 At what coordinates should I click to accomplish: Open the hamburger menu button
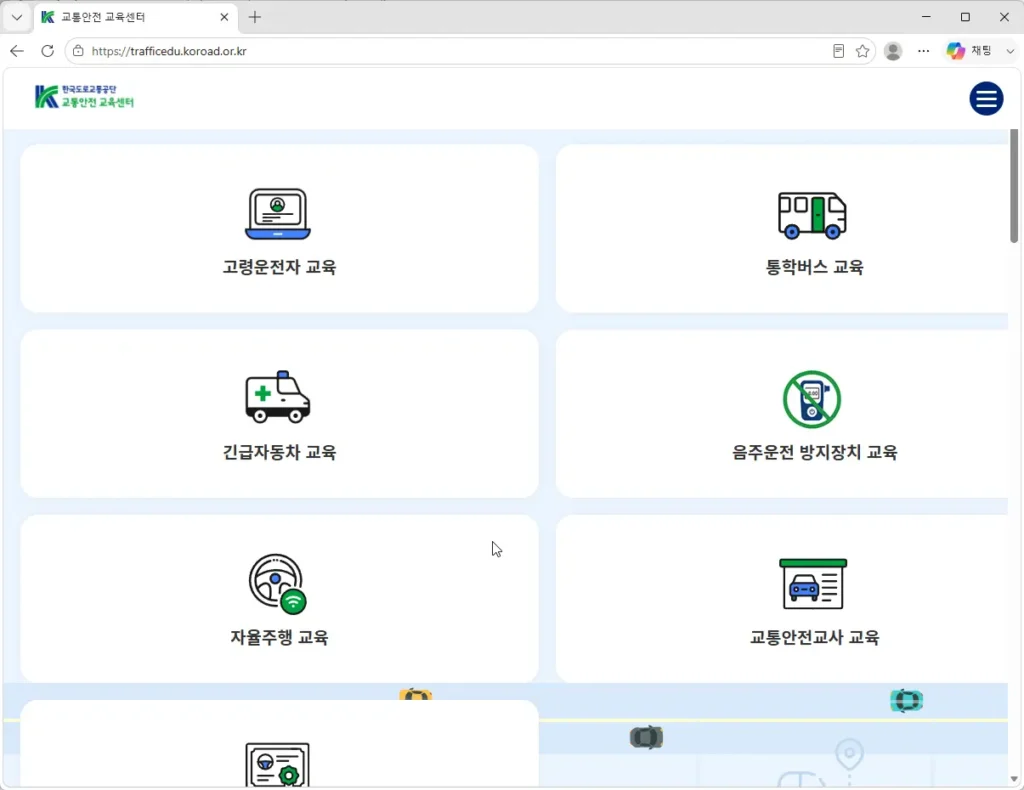tap(985, 99)
